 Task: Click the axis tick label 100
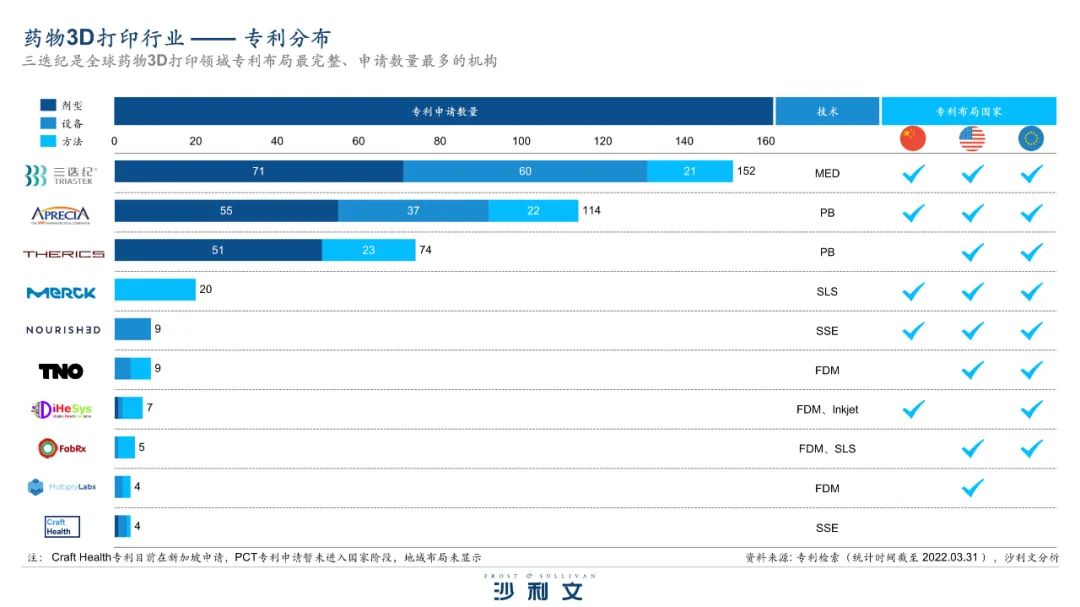point(521,141)
